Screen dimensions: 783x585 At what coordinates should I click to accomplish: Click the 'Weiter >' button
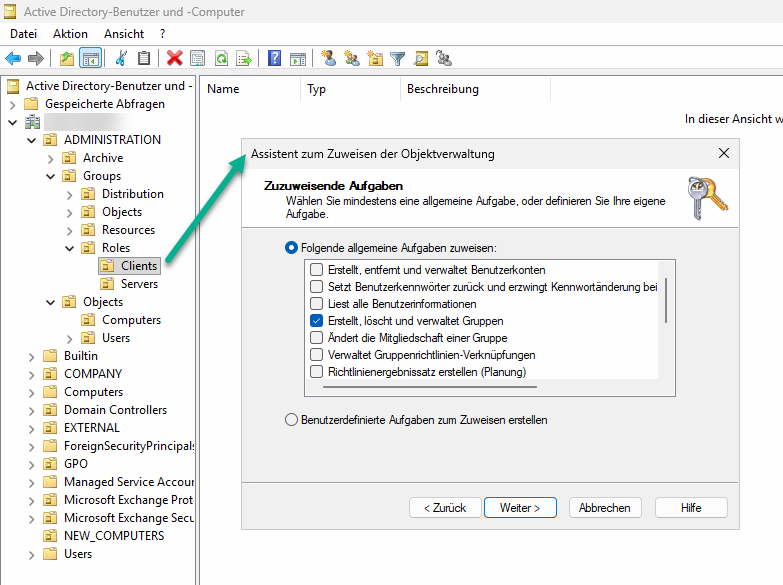point(520,508)
